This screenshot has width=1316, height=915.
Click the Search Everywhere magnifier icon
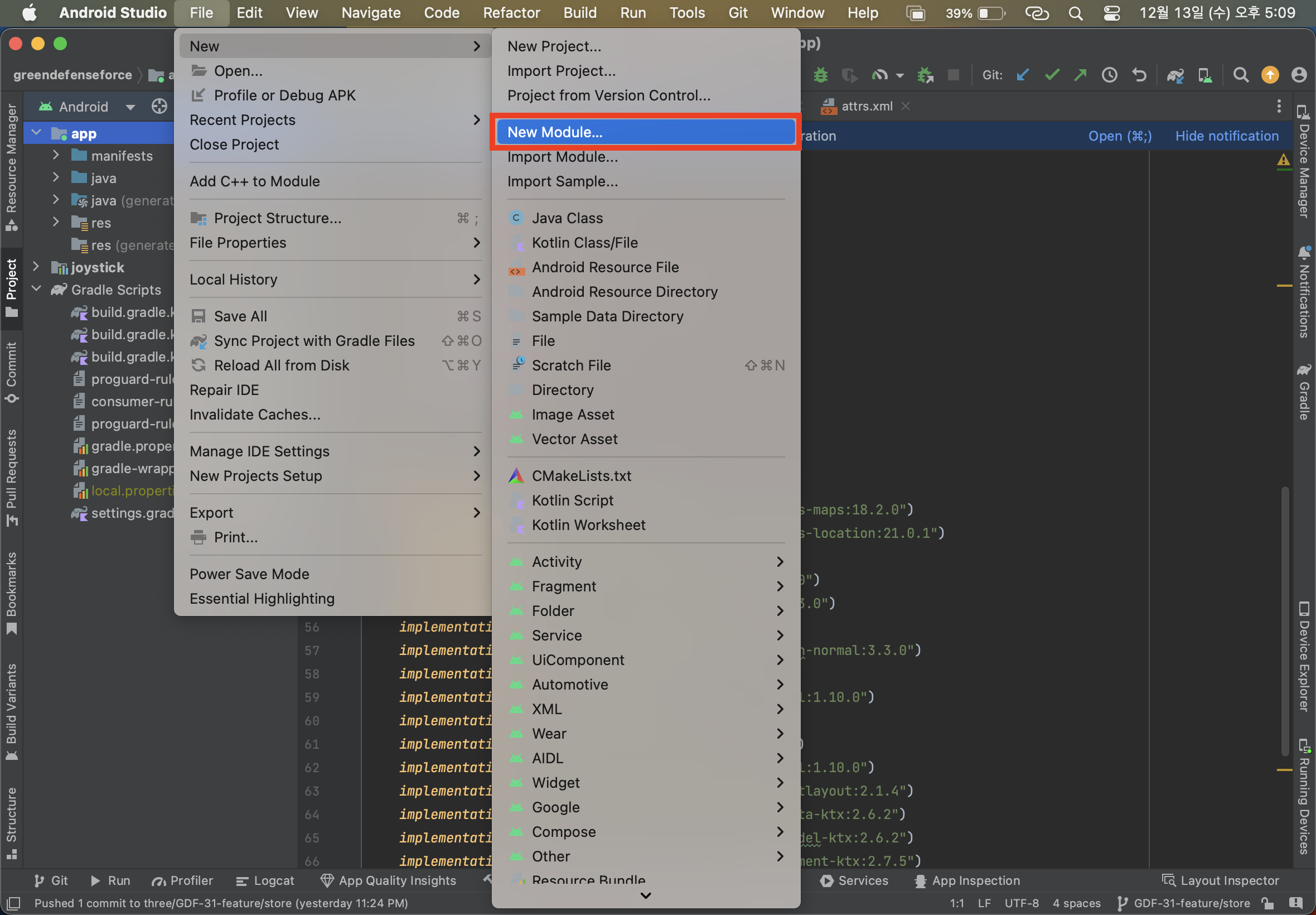point(1240,75)
